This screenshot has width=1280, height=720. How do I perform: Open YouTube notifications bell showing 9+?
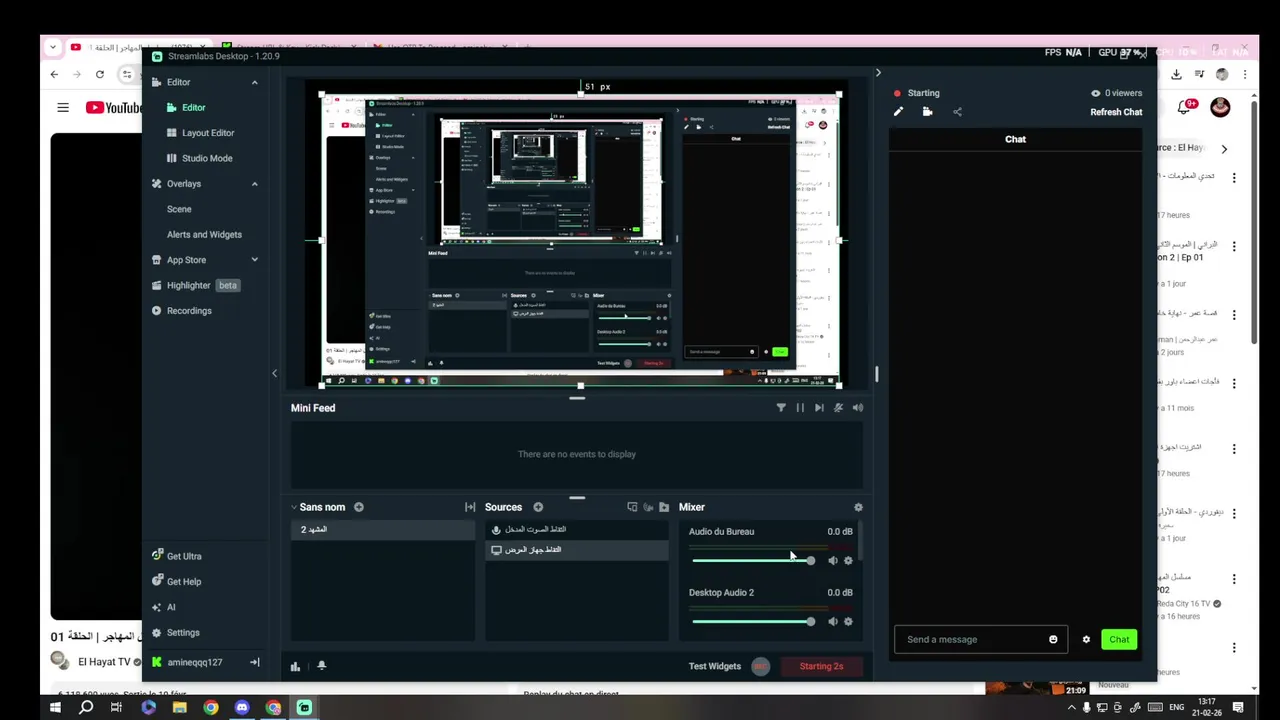click(1185, 107)
